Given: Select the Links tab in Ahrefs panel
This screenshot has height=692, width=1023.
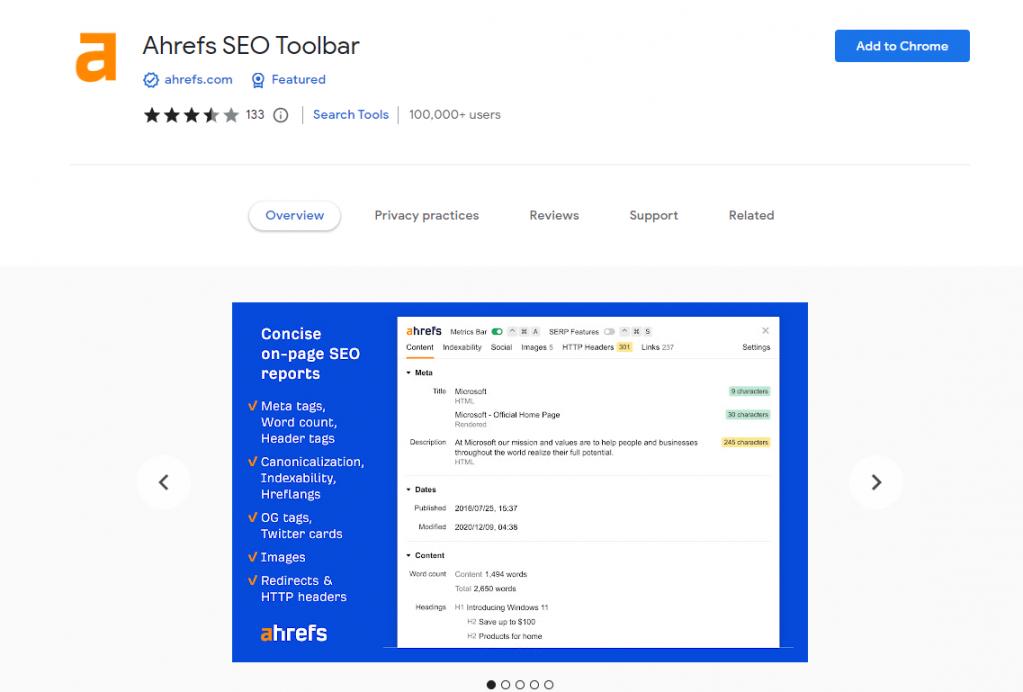Looking at the screenshot, I should (658, 347).
